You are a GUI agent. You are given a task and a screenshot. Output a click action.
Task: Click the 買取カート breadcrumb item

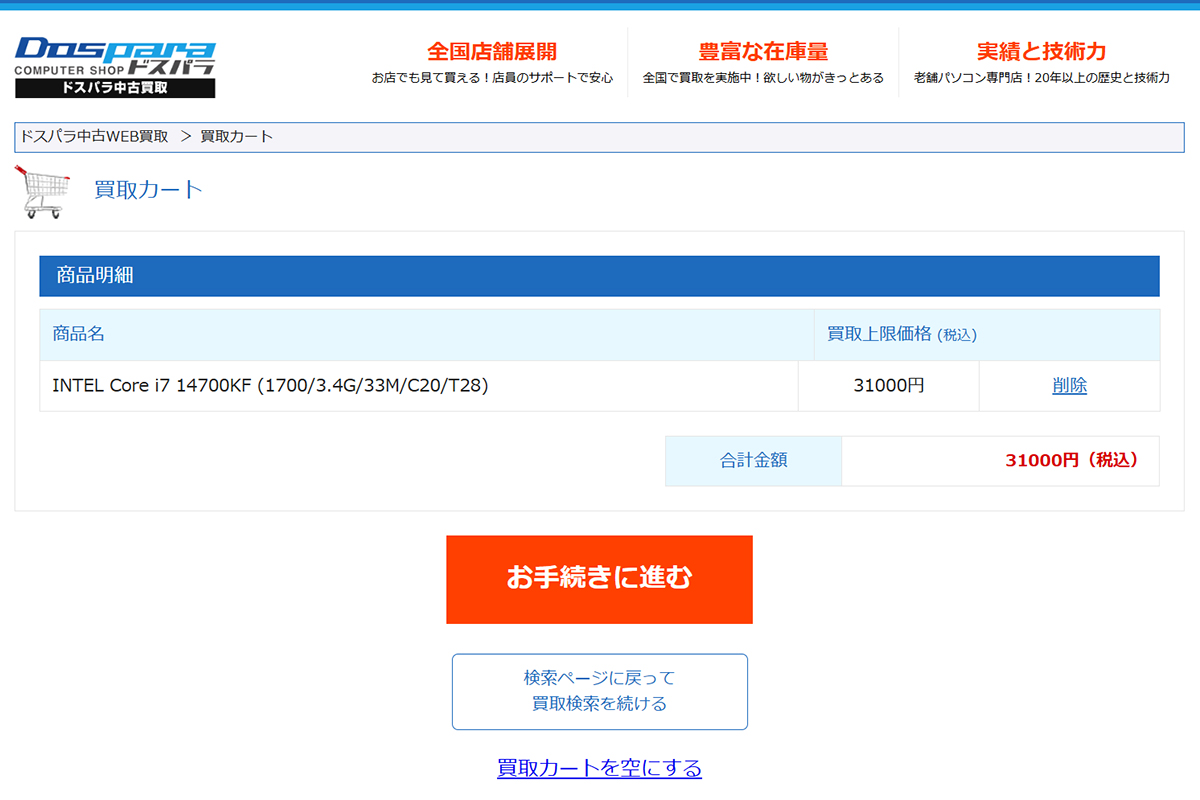tap(236, 136)
